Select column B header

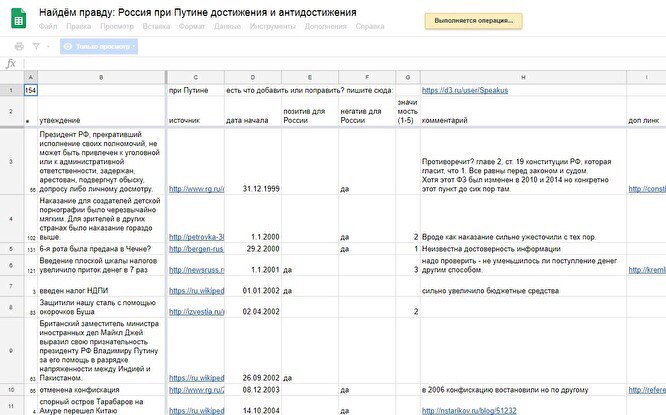click(101, 77)
